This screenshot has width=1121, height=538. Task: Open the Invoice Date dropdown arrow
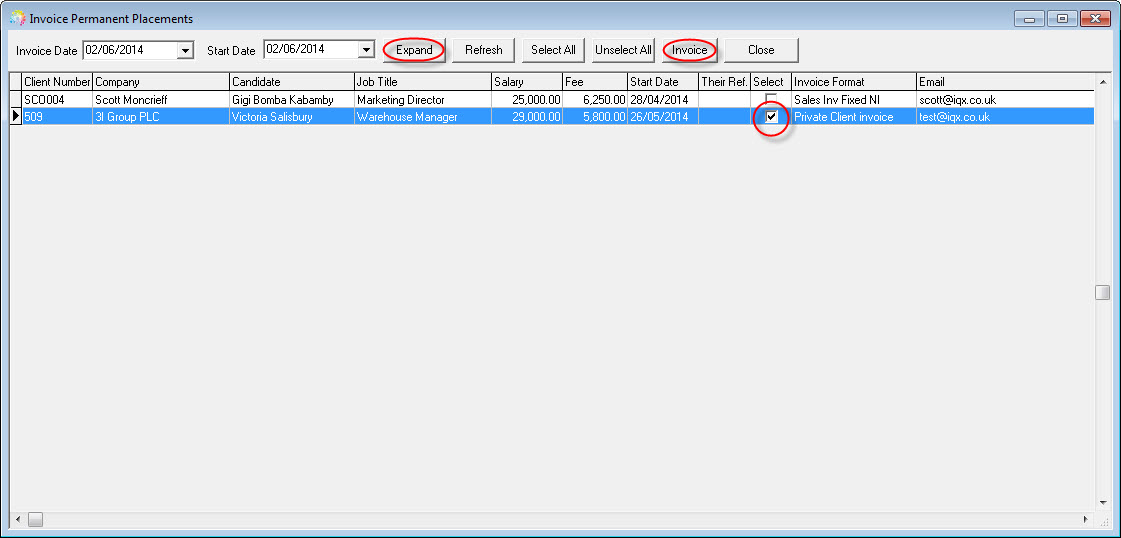[185, 50]
